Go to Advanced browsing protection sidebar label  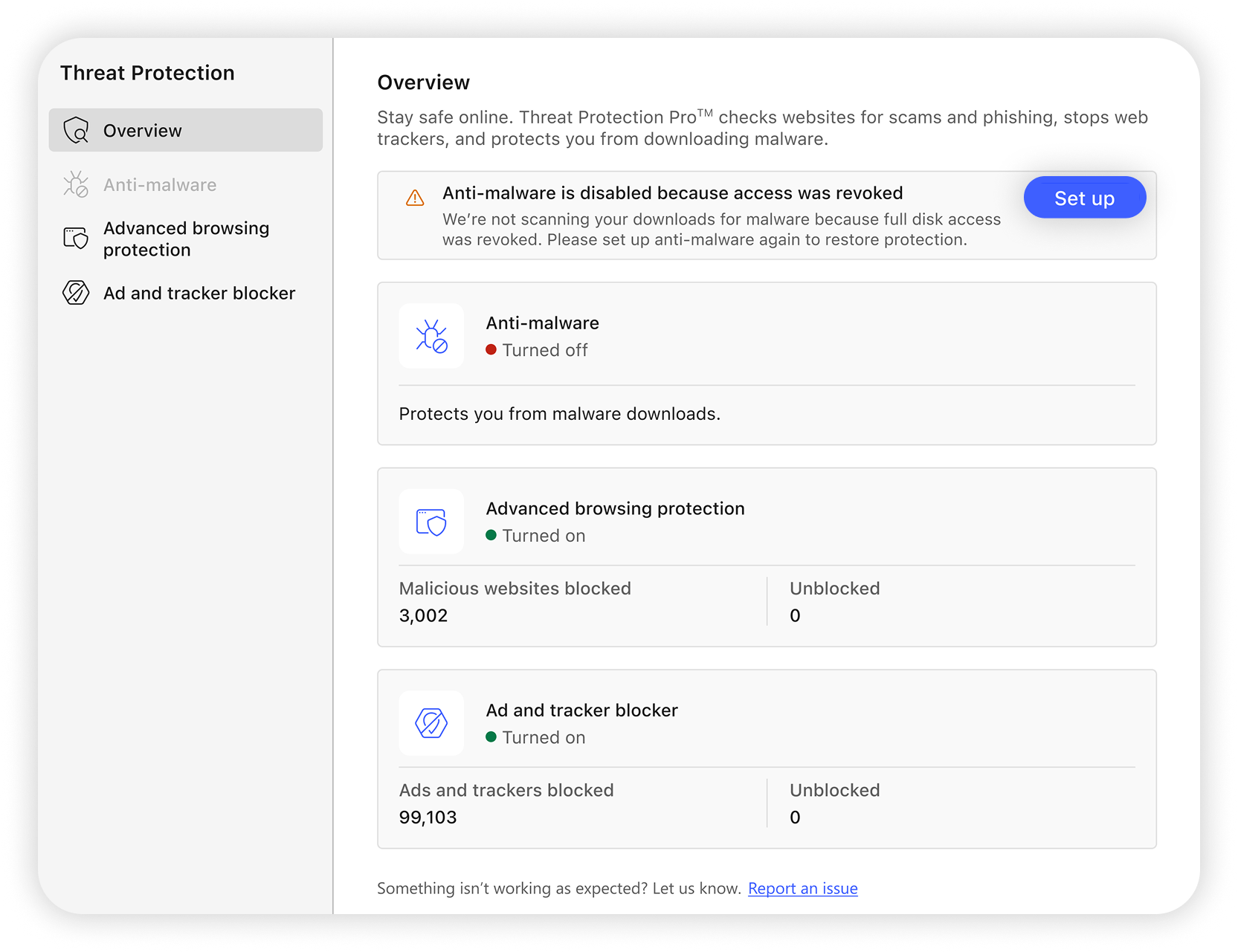tap(186, 239)
